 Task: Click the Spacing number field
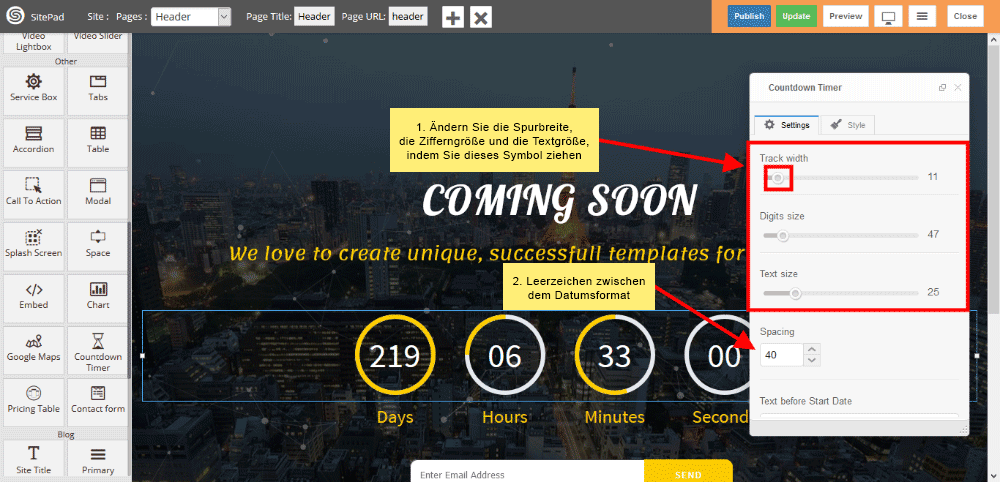click(x=781, y=354)
